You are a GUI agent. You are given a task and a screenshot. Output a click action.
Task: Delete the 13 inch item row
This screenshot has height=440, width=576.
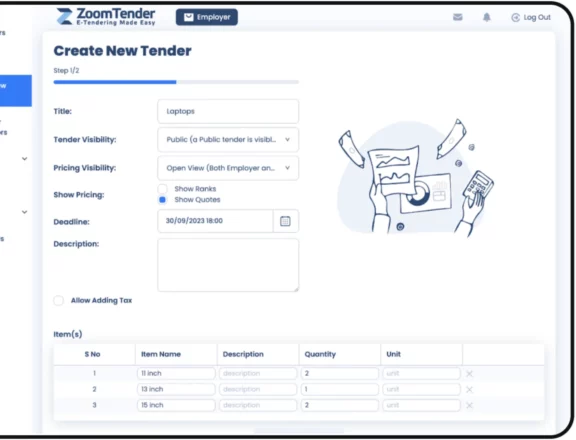pos(469,390)
